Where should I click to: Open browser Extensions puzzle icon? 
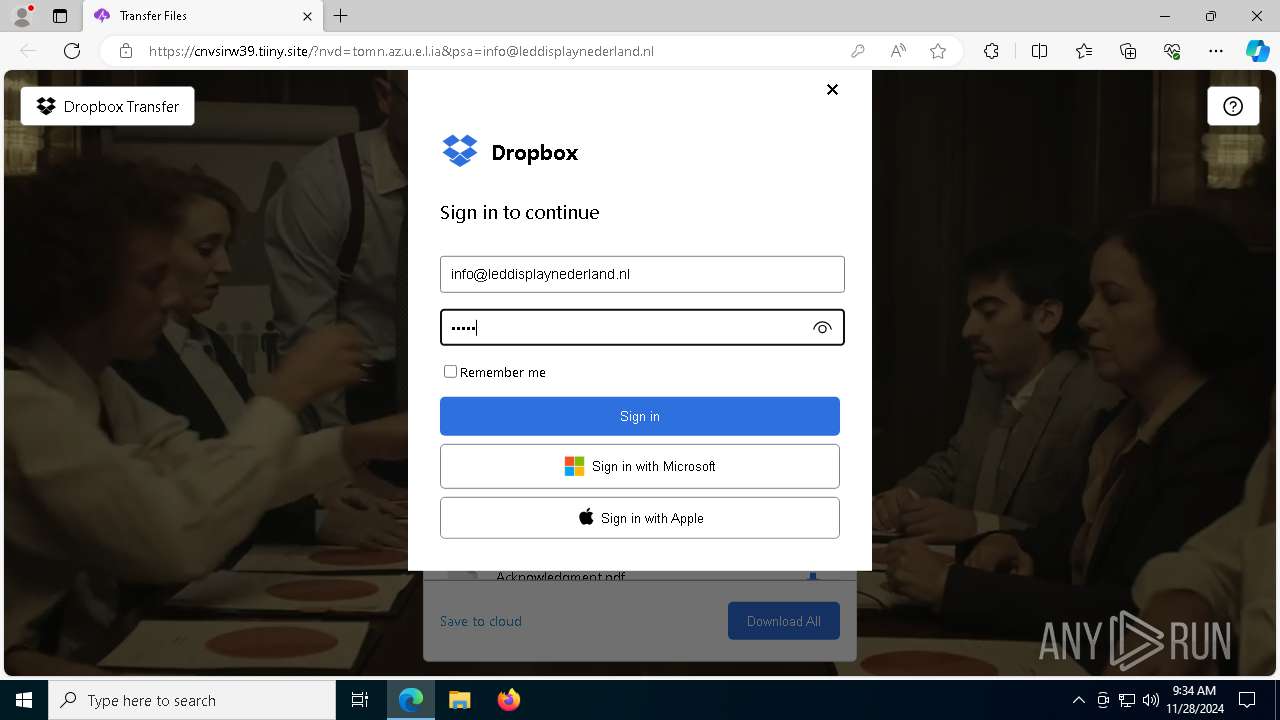click(991, 51)
